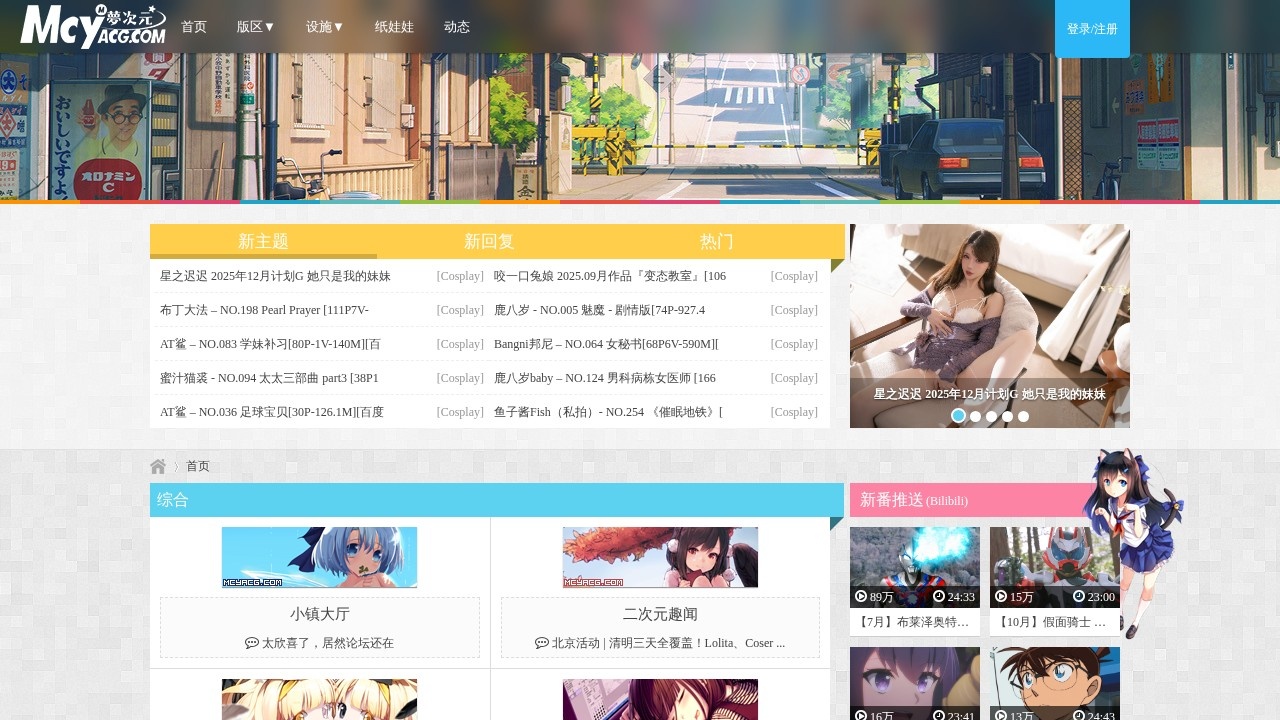Click clock icon showing 23:41
The width and height of the screenshot is (1280, 720).
click(940, 716)
